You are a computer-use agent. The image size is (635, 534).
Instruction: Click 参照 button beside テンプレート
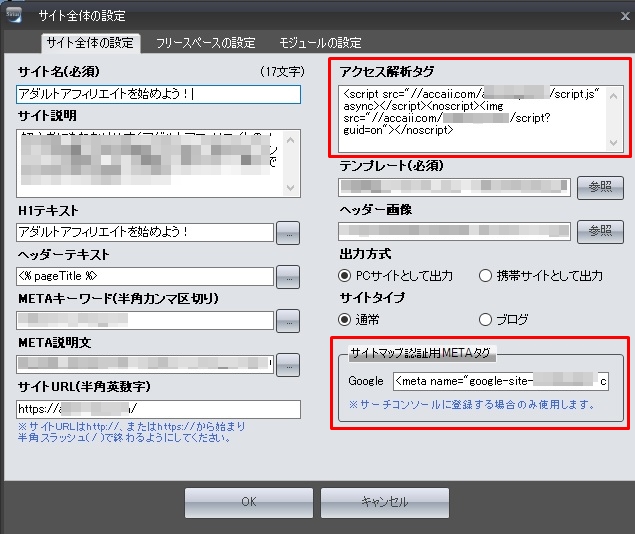pyautogui.click(x=600, y=187)
